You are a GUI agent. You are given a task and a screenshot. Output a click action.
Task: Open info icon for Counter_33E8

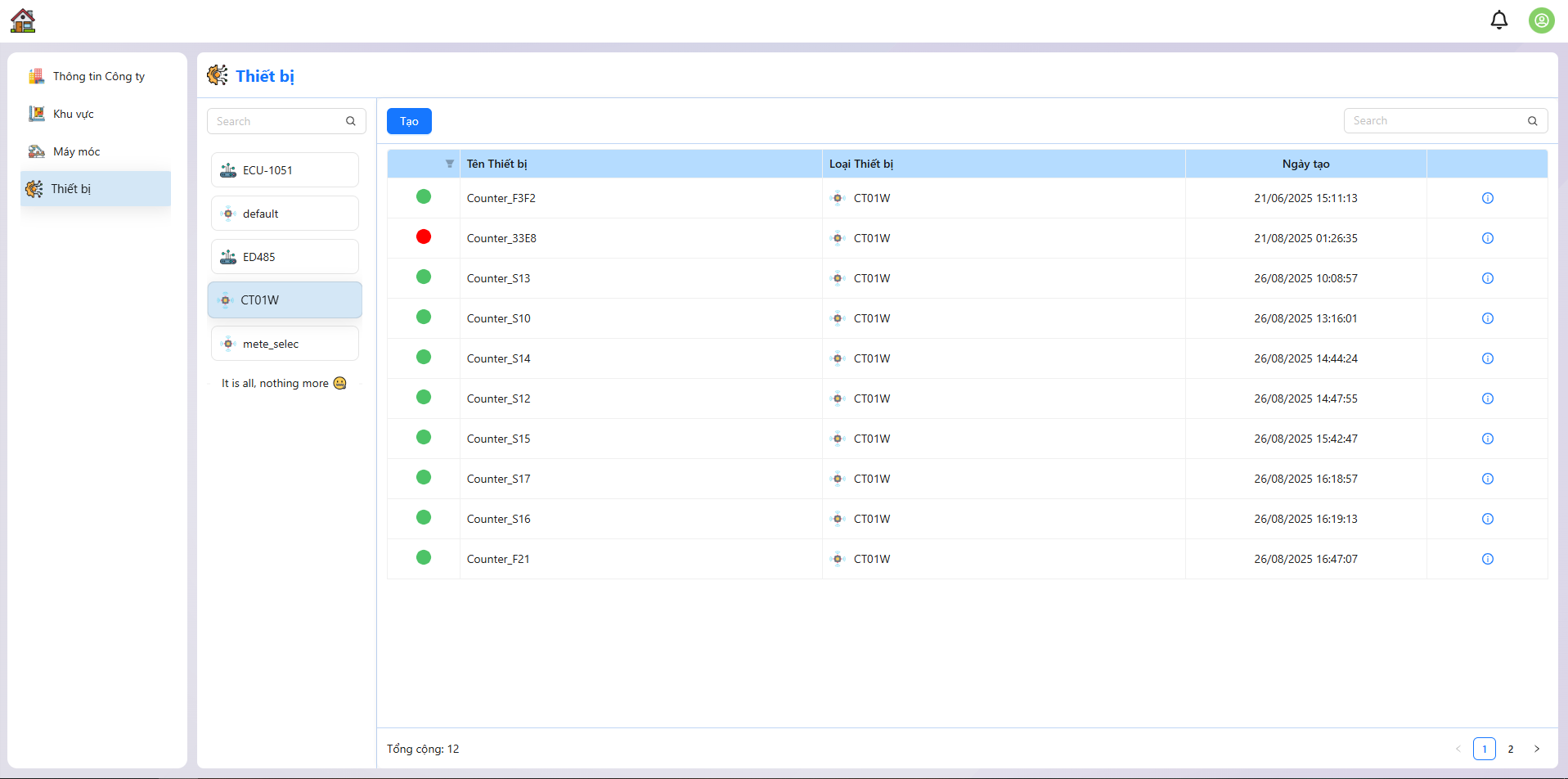1487,238
